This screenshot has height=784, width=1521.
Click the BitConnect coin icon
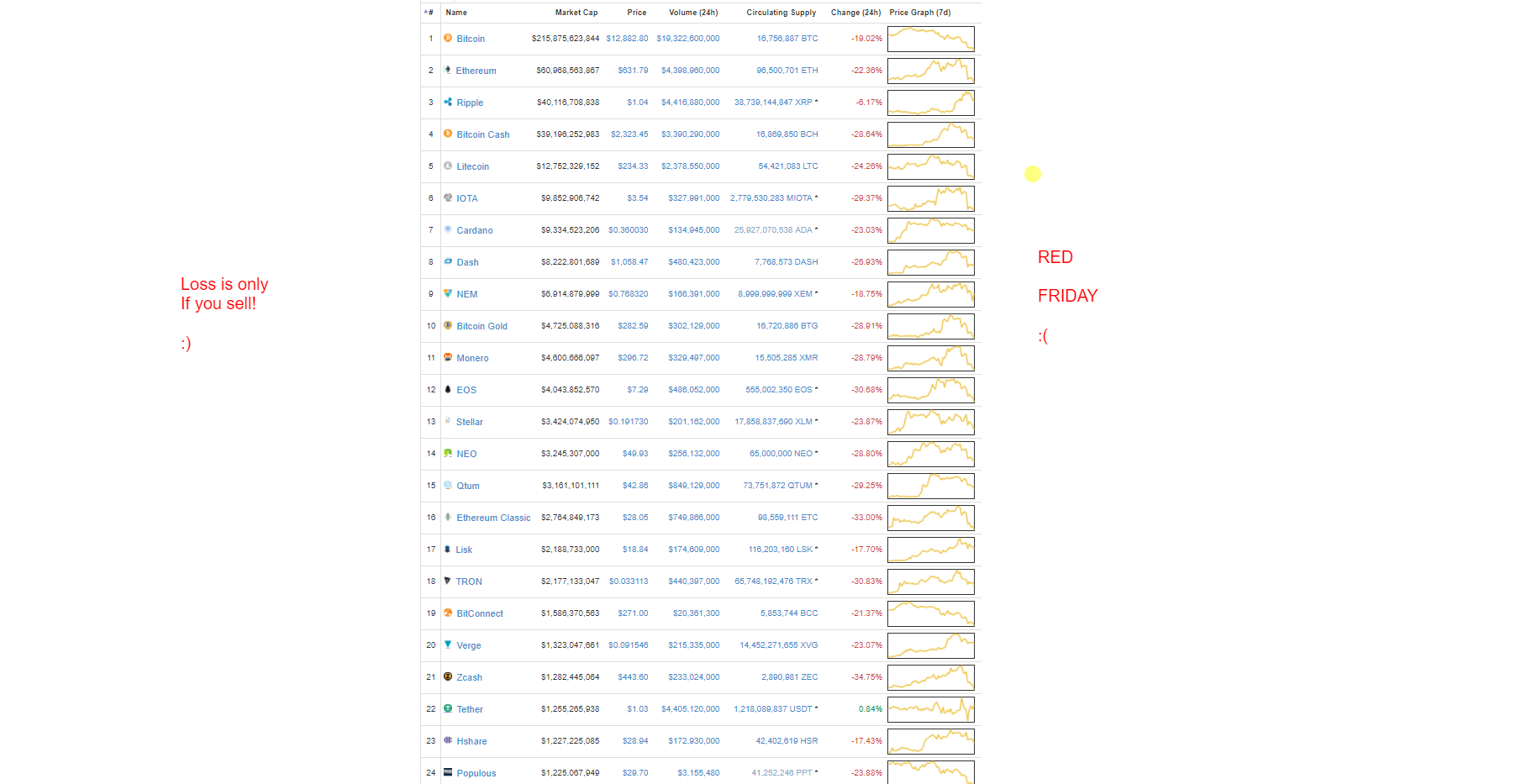coord(448,613)
